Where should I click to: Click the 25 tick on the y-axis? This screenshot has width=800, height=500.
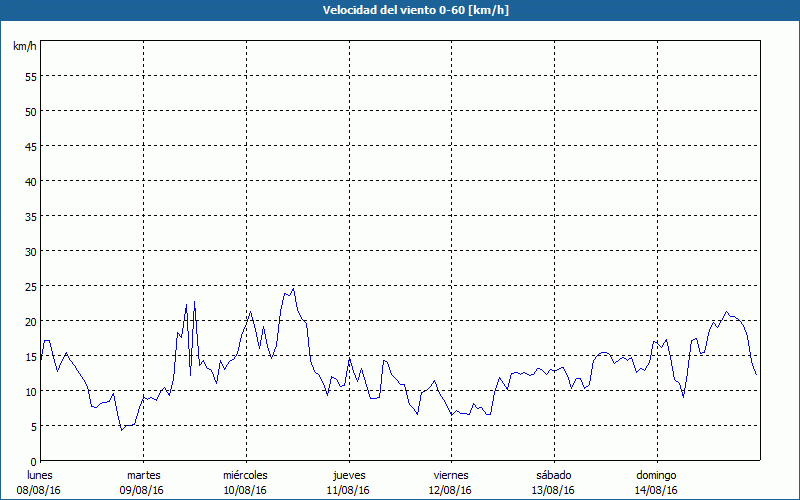click(x=30, y=286)
